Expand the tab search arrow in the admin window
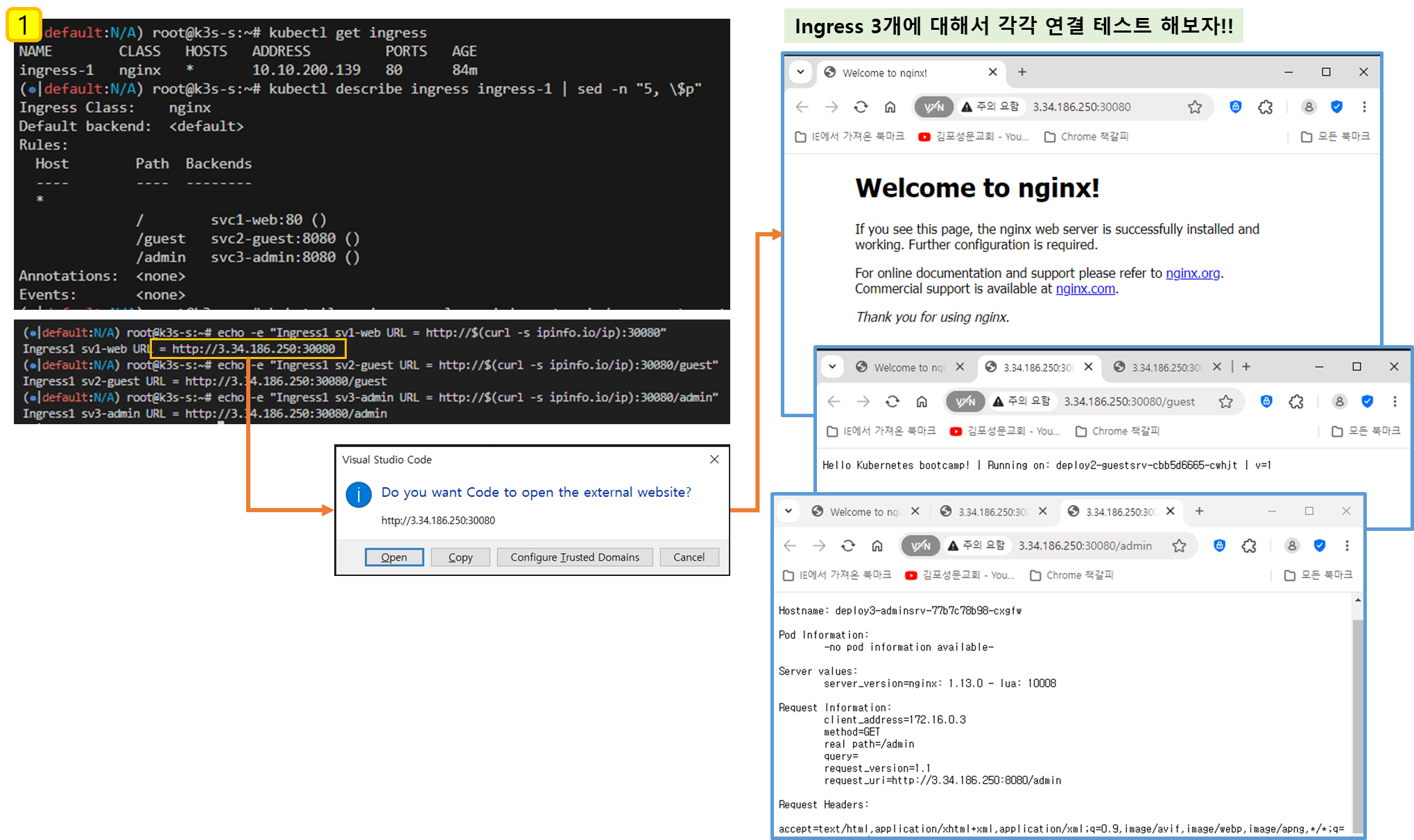 (x=788, y=511)
